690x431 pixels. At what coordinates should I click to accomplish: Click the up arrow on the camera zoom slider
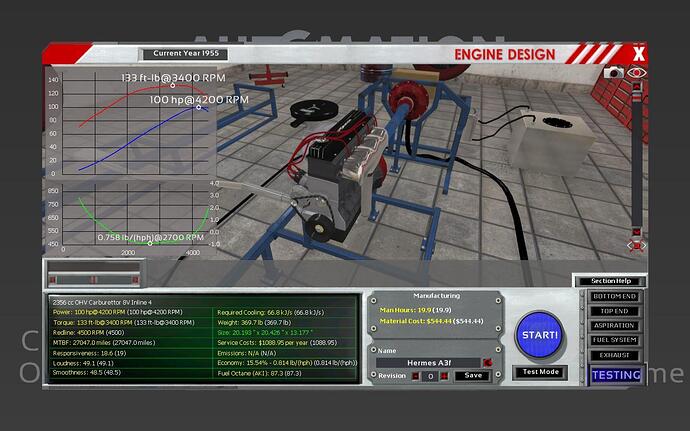(638, 87)
